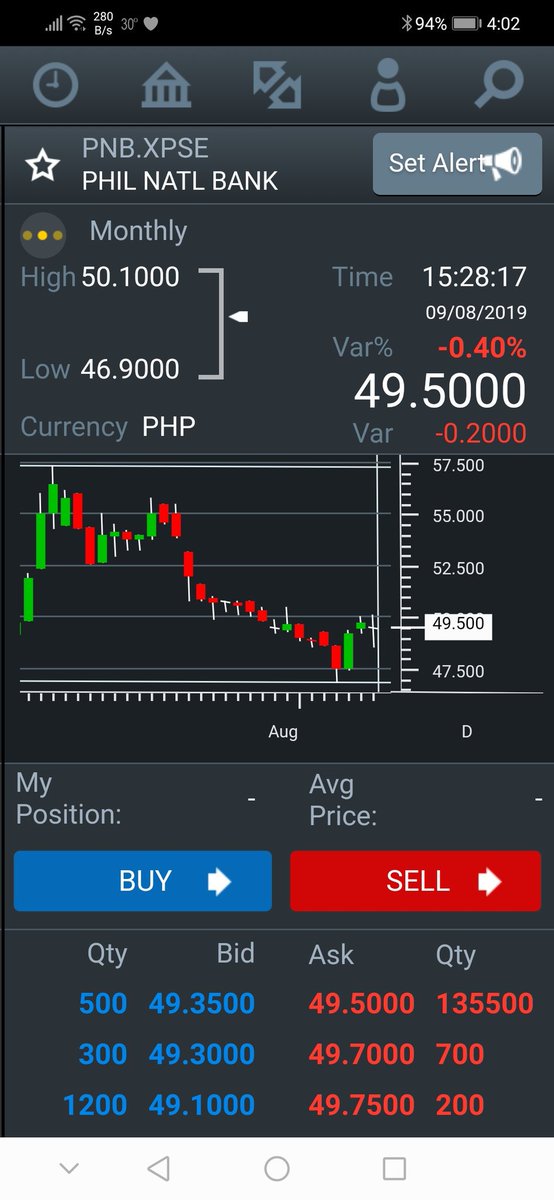The width and height of the screenshot is (554, 1200).
Task: Tap the Bluetooth icon in status bar
Action: tap(406, 23)
